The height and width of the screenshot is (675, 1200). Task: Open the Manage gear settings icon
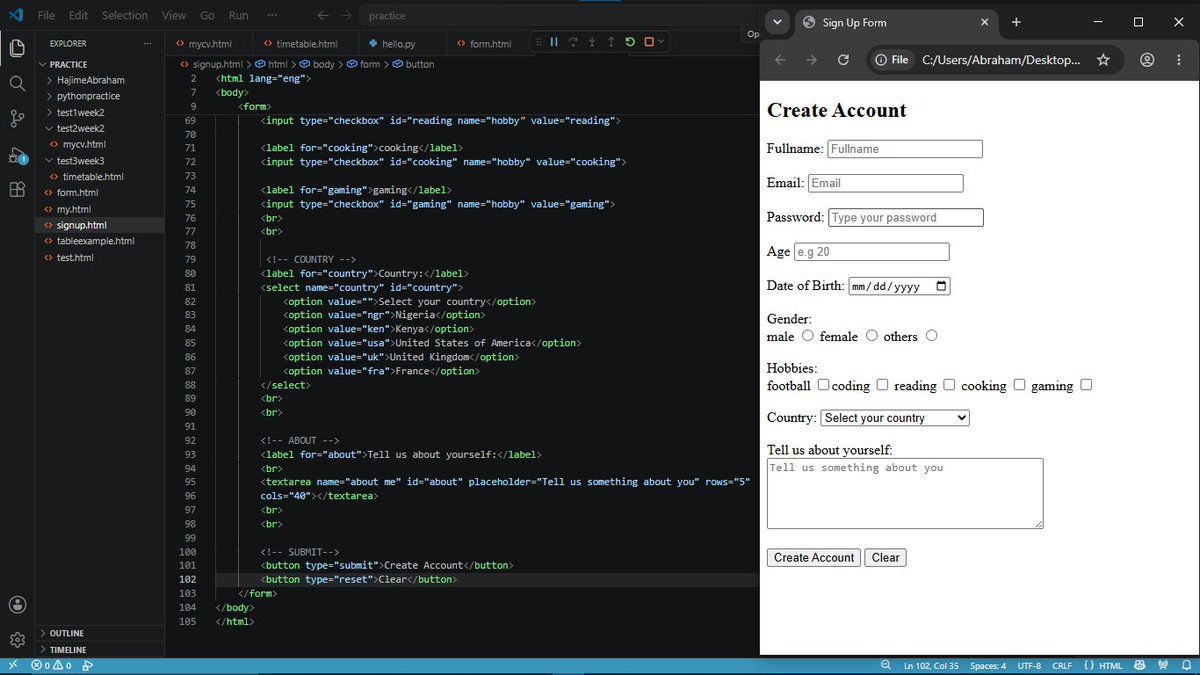point(17,640)
